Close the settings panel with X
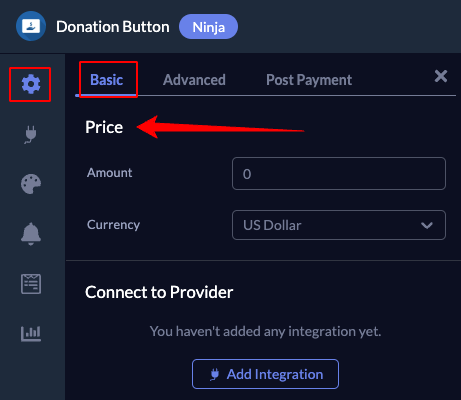 pos(441,76)
